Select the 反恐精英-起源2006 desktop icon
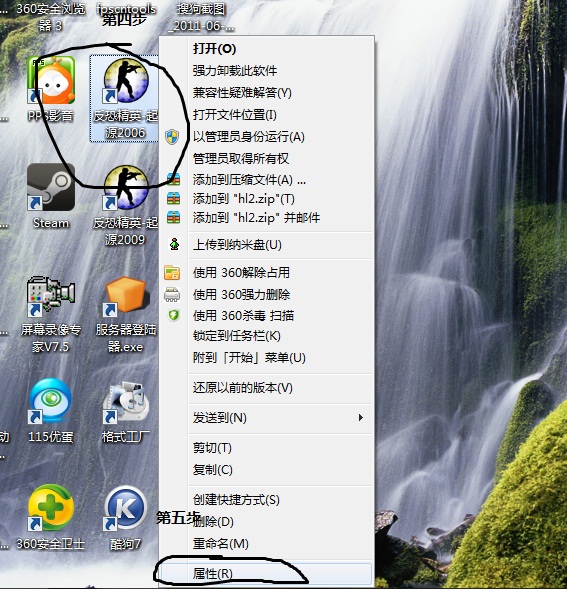This screenshot has width=567, height=589. (x=125, y=80)
